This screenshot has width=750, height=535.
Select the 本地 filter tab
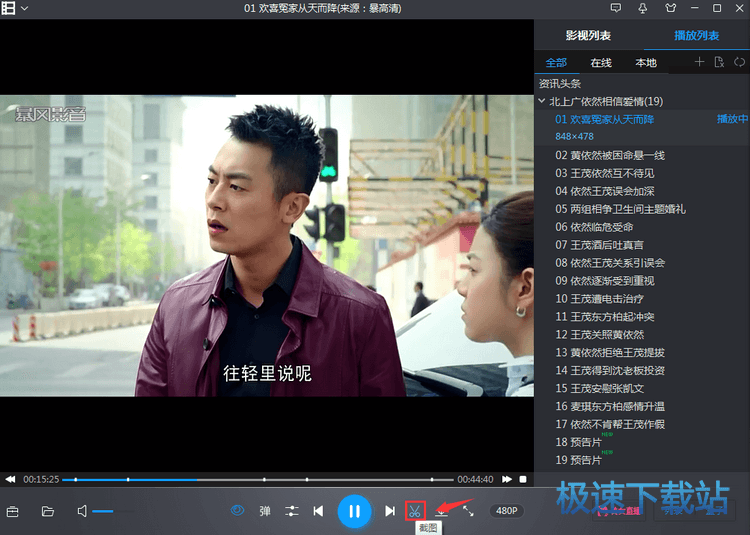(x=646, y=63)
